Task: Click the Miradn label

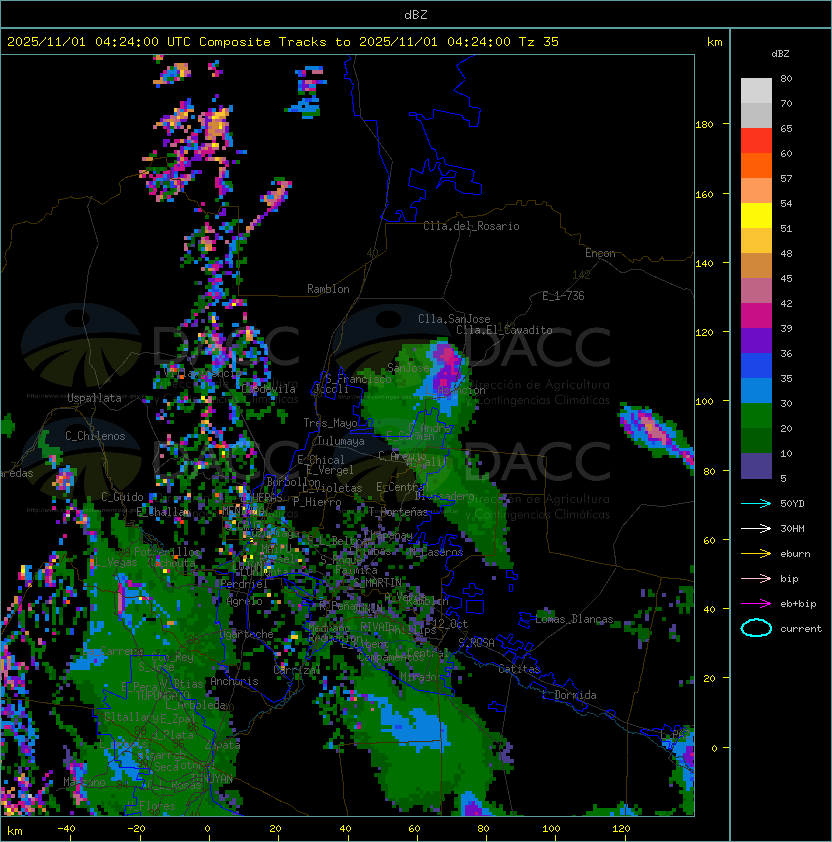Action: click(x=418, y=678)
